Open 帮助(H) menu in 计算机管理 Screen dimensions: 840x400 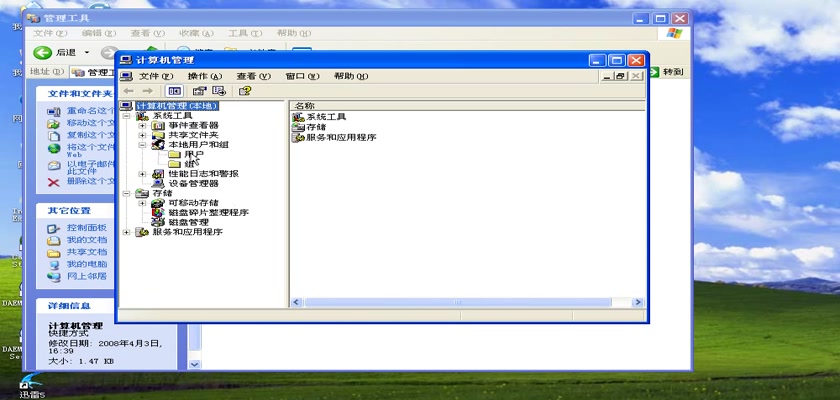[x=351, y=77]
